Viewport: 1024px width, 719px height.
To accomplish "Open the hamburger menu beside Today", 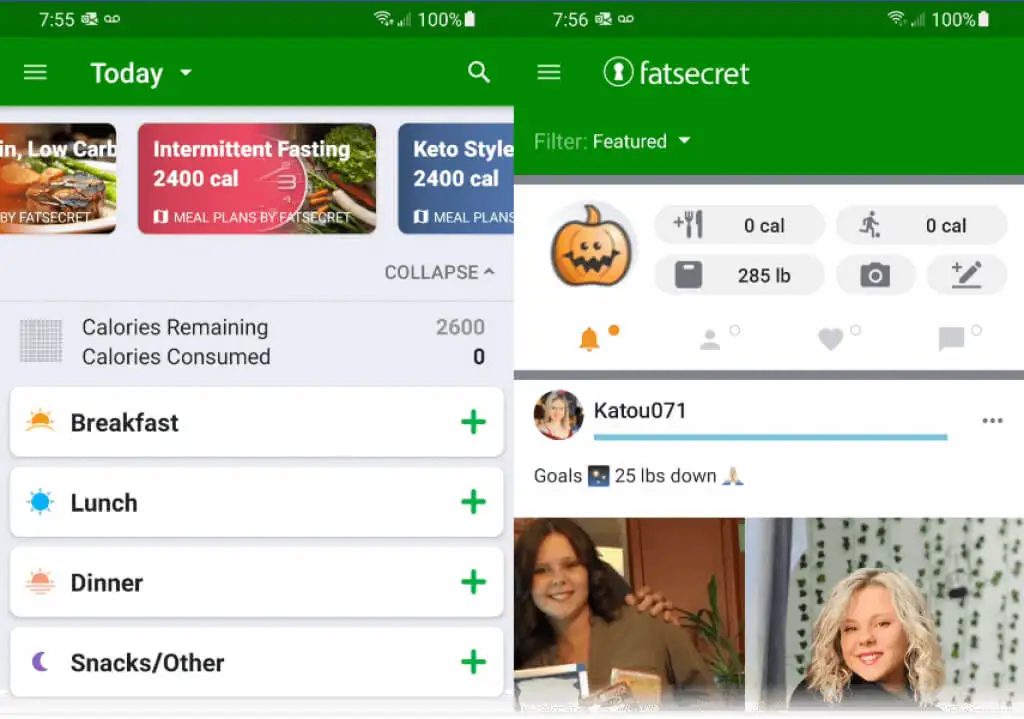I will [x=35, y=73].
